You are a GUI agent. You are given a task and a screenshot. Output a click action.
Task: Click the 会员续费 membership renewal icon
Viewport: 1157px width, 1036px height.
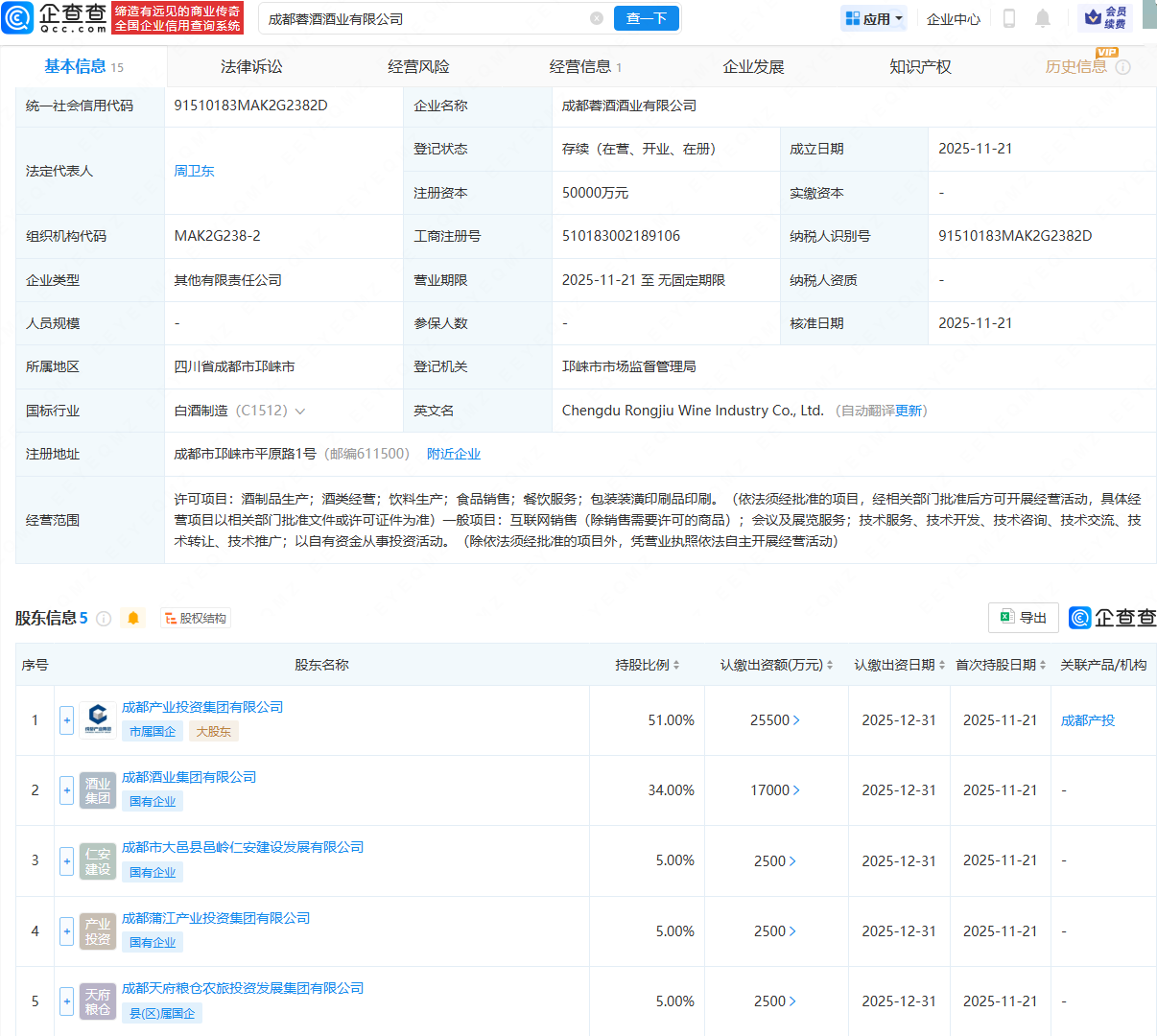1105,17
